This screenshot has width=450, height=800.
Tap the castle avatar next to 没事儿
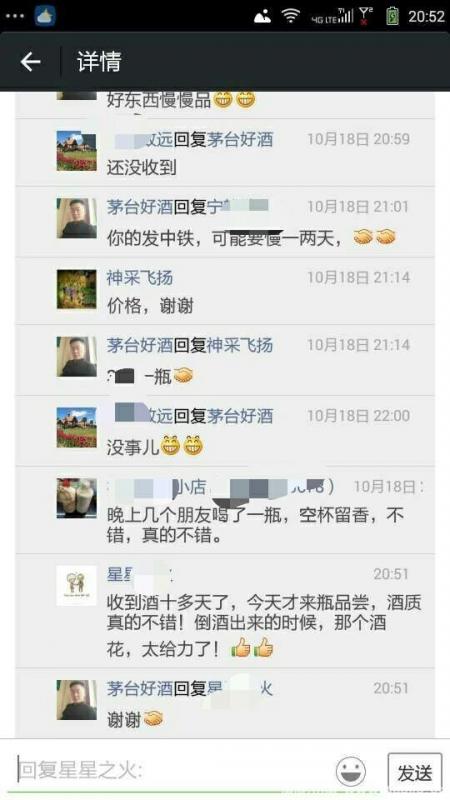pos(77,427)
